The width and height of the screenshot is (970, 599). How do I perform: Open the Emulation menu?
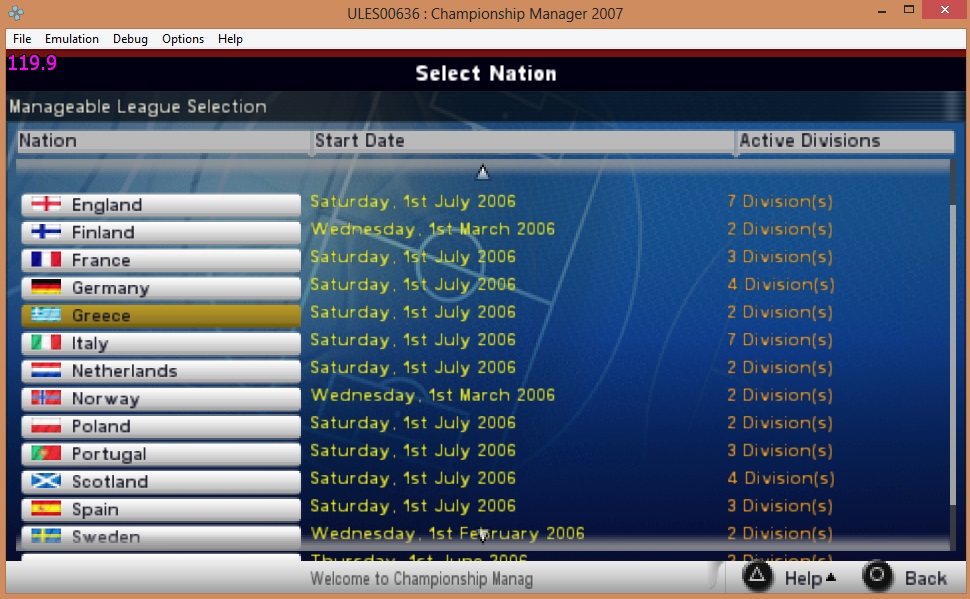click(71, 39)
